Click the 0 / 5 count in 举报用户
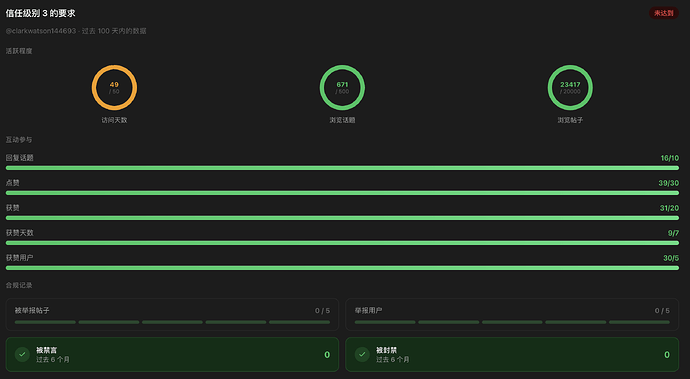 tap(662, 310)
